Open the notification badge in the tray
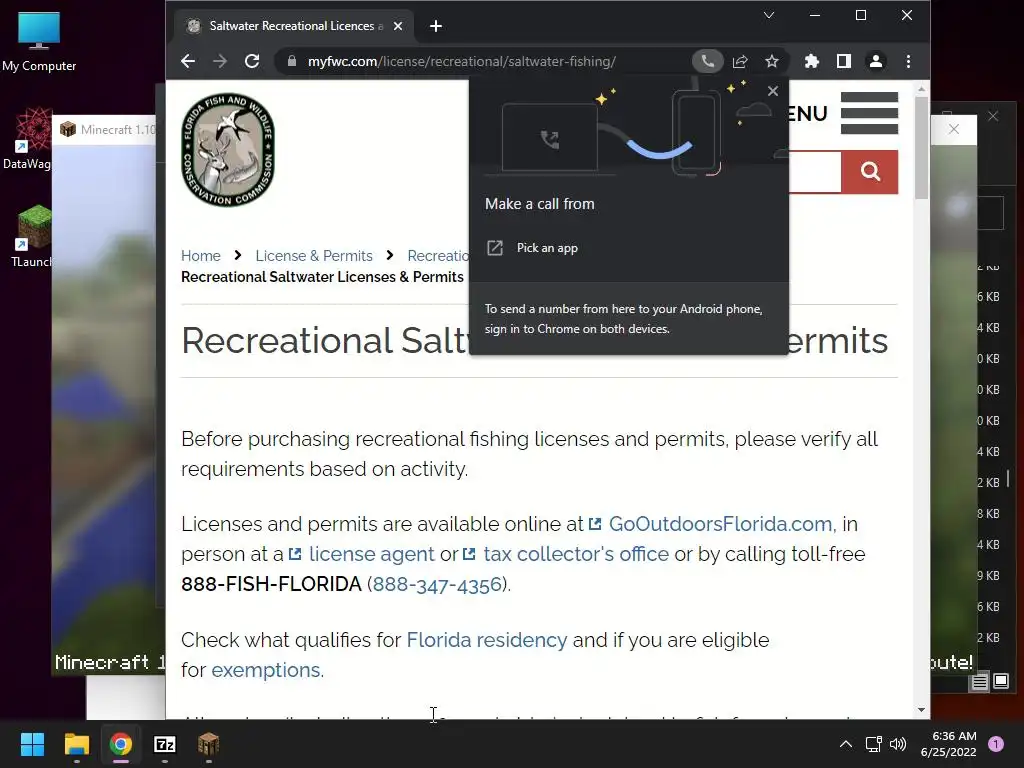 (x=996, y=744)
